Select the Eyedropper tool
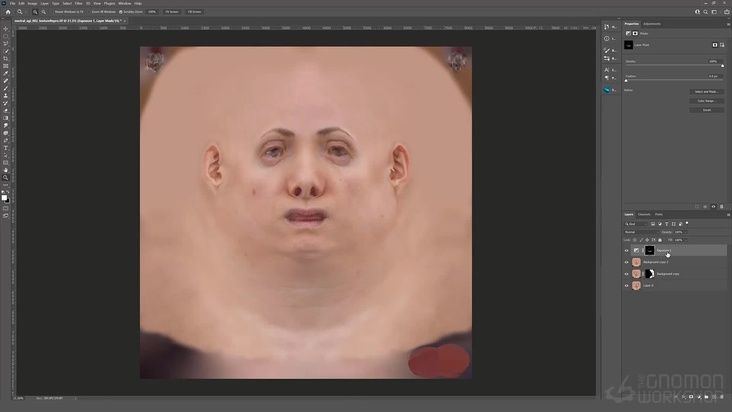 pyautogui.click(x=6, y=73)
